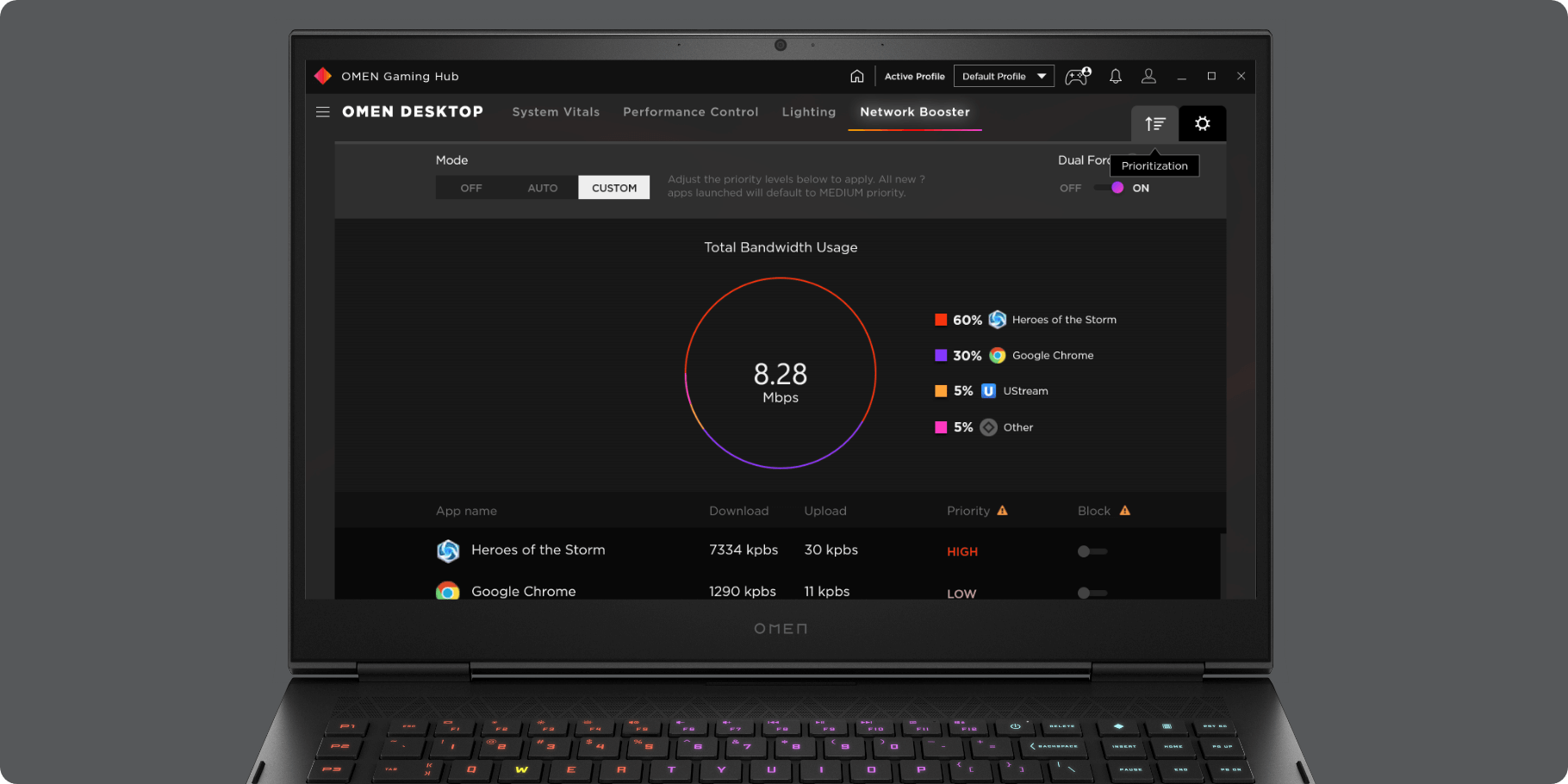
Task: Click UStream legend icon
Action: [x=989, y=391]
